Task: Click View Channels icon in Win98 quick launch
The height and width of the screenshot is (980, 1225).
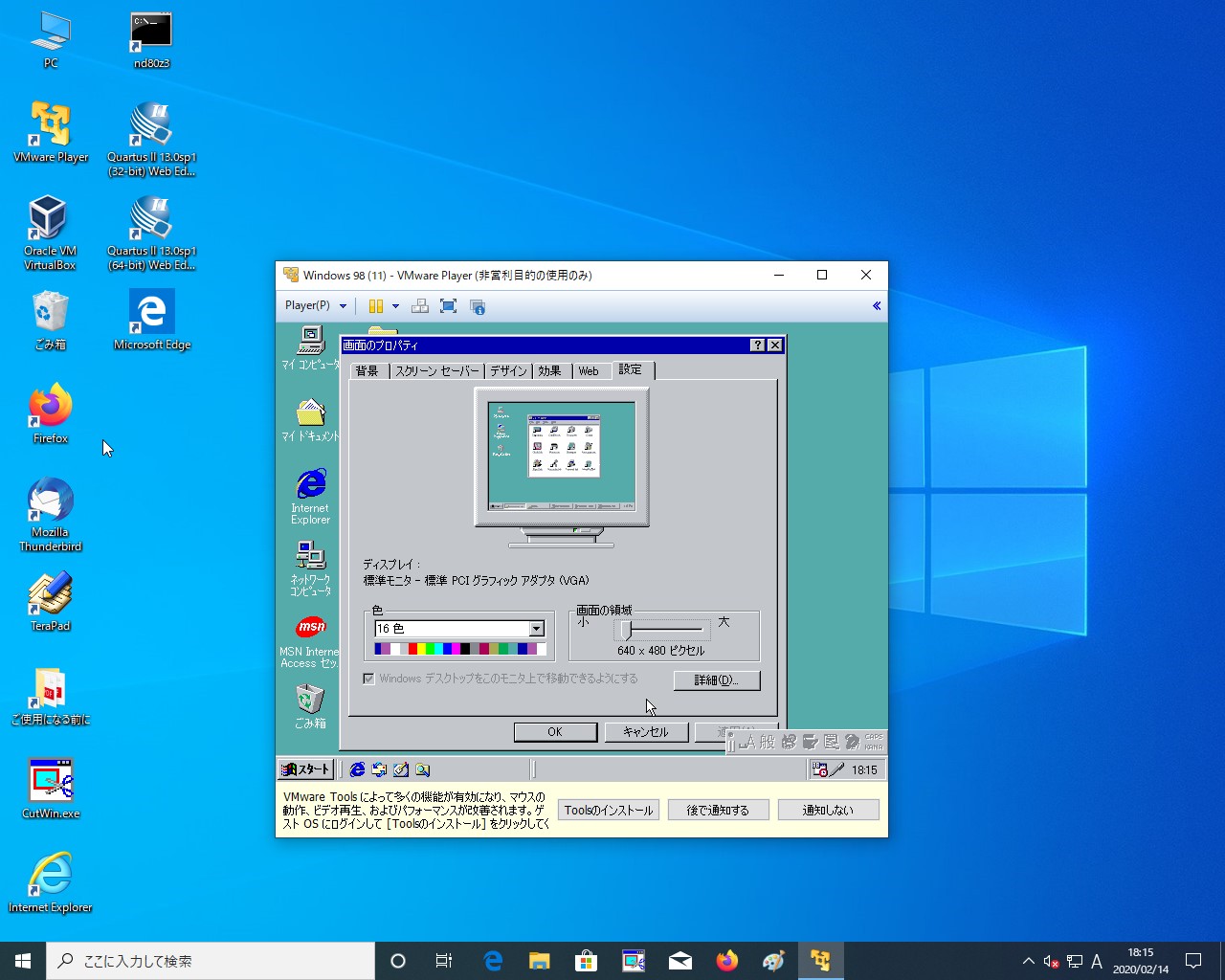Action: pyautogui.click(x=423, y=769)
